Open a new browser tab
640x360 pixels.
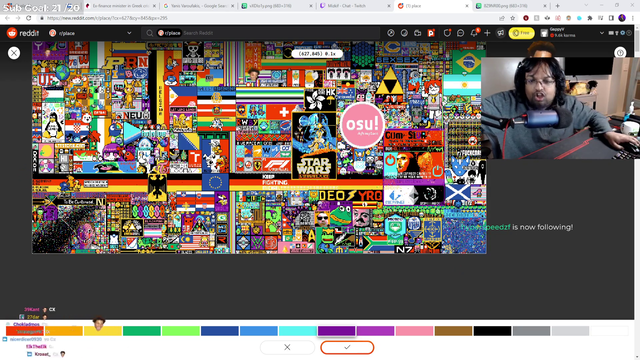coord(558,6)
